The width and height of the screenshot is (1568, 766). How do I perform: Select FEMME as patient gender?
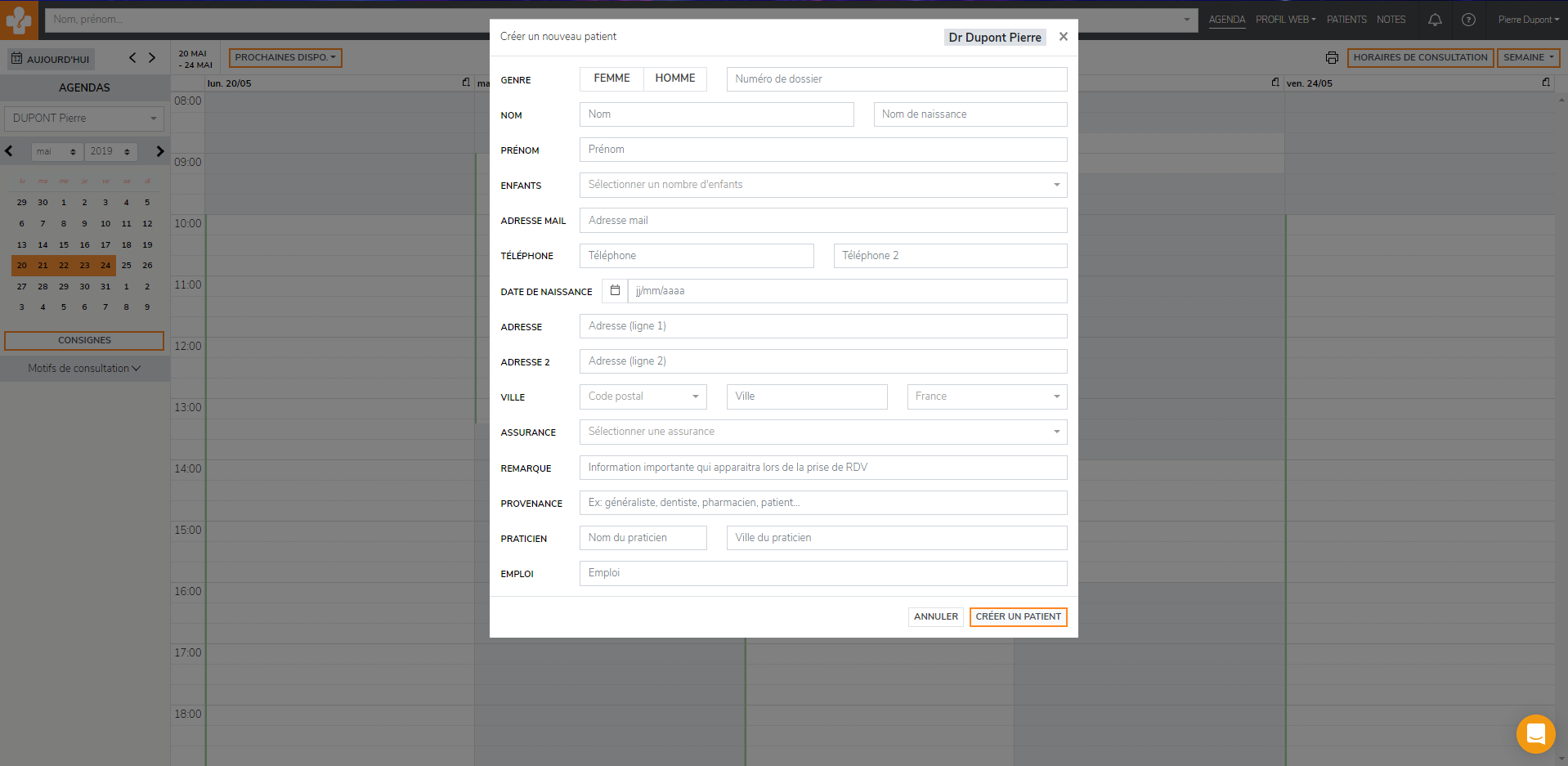[x=612, y=78]
